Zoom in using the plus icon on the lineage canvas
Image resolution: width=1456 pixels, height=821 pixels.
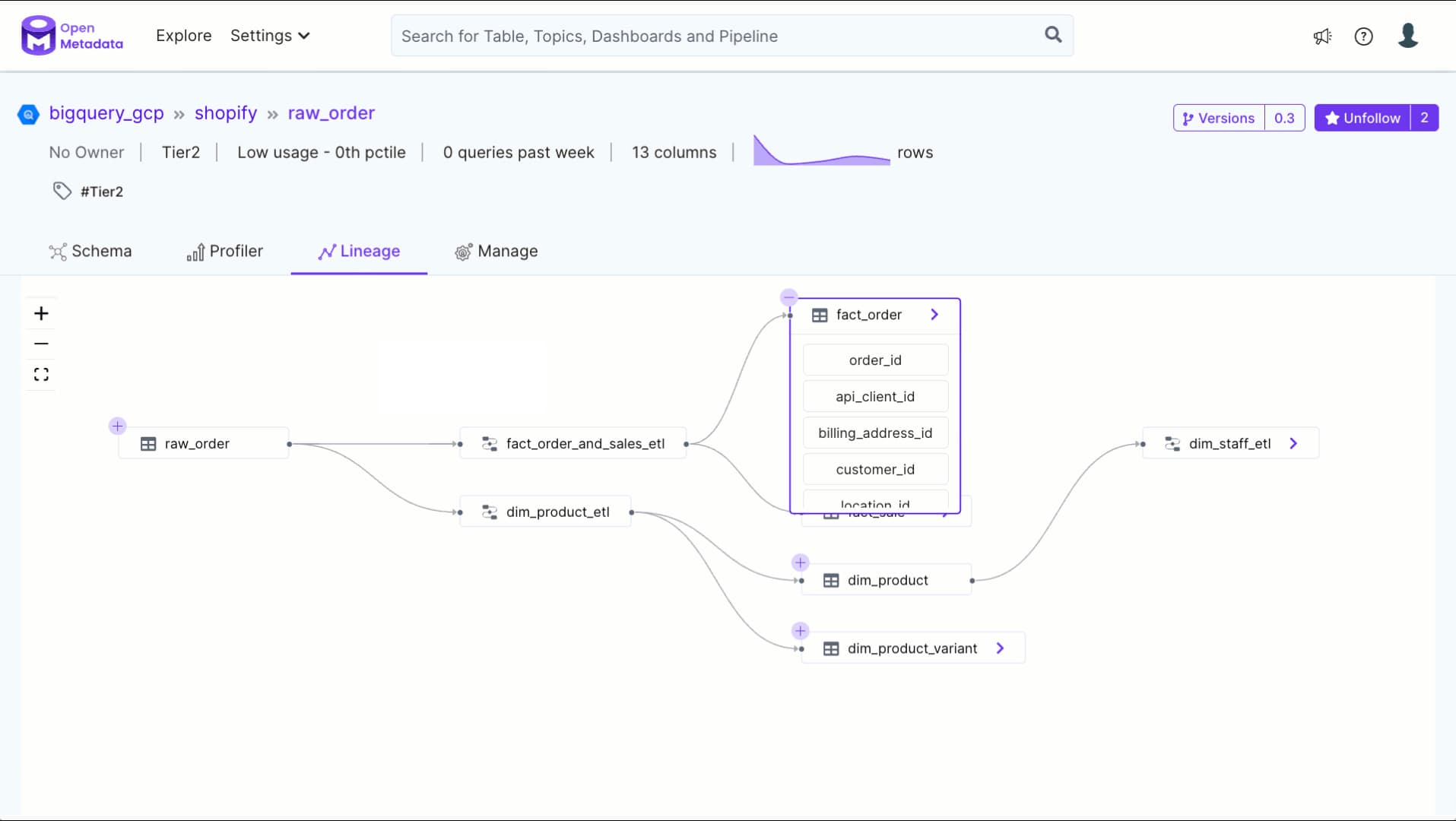pyautogui.click(x=41, y=312)
